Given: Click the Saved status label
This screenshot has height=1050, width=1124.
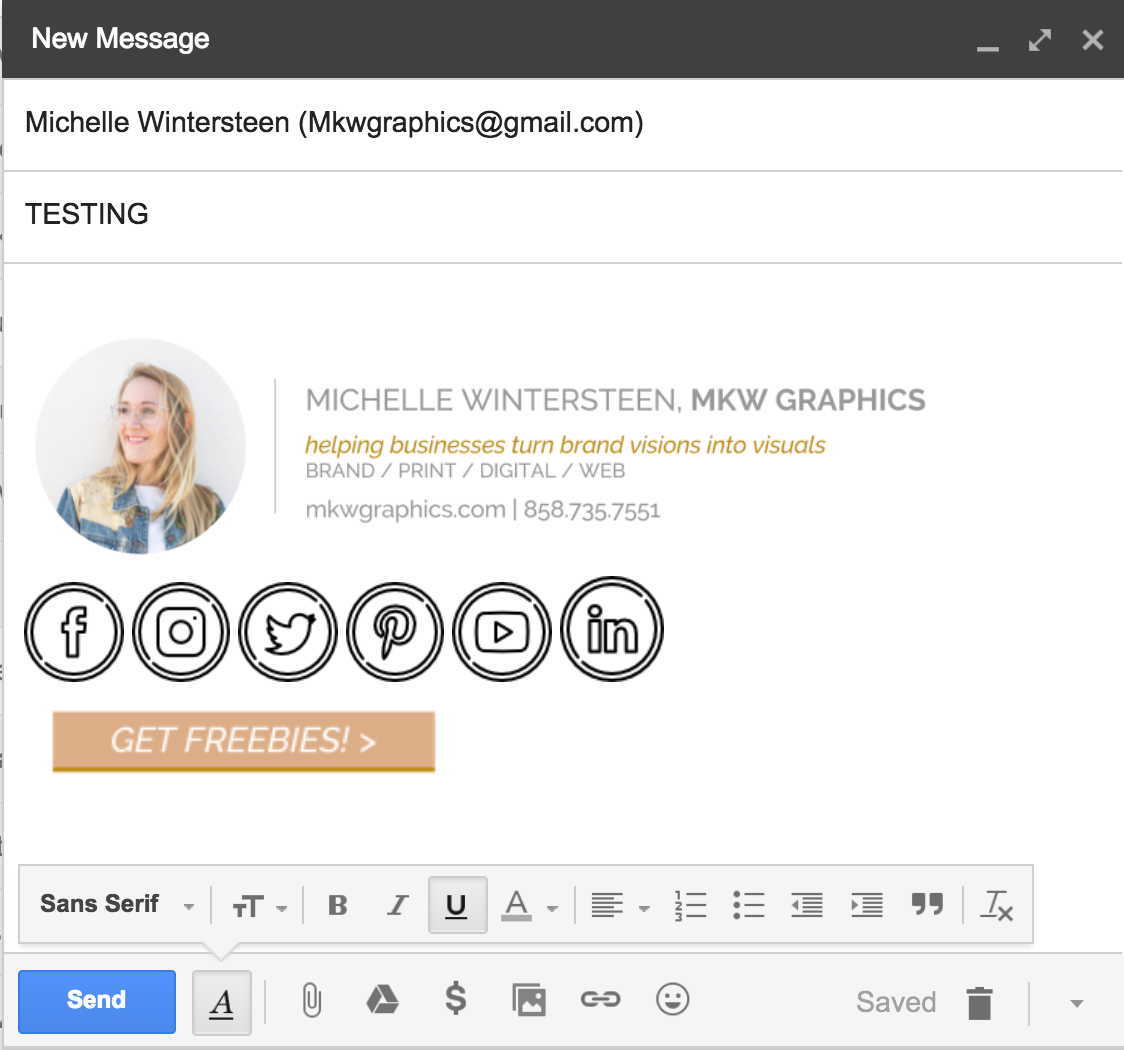Looking at the screenshot, I should 896,1002.
